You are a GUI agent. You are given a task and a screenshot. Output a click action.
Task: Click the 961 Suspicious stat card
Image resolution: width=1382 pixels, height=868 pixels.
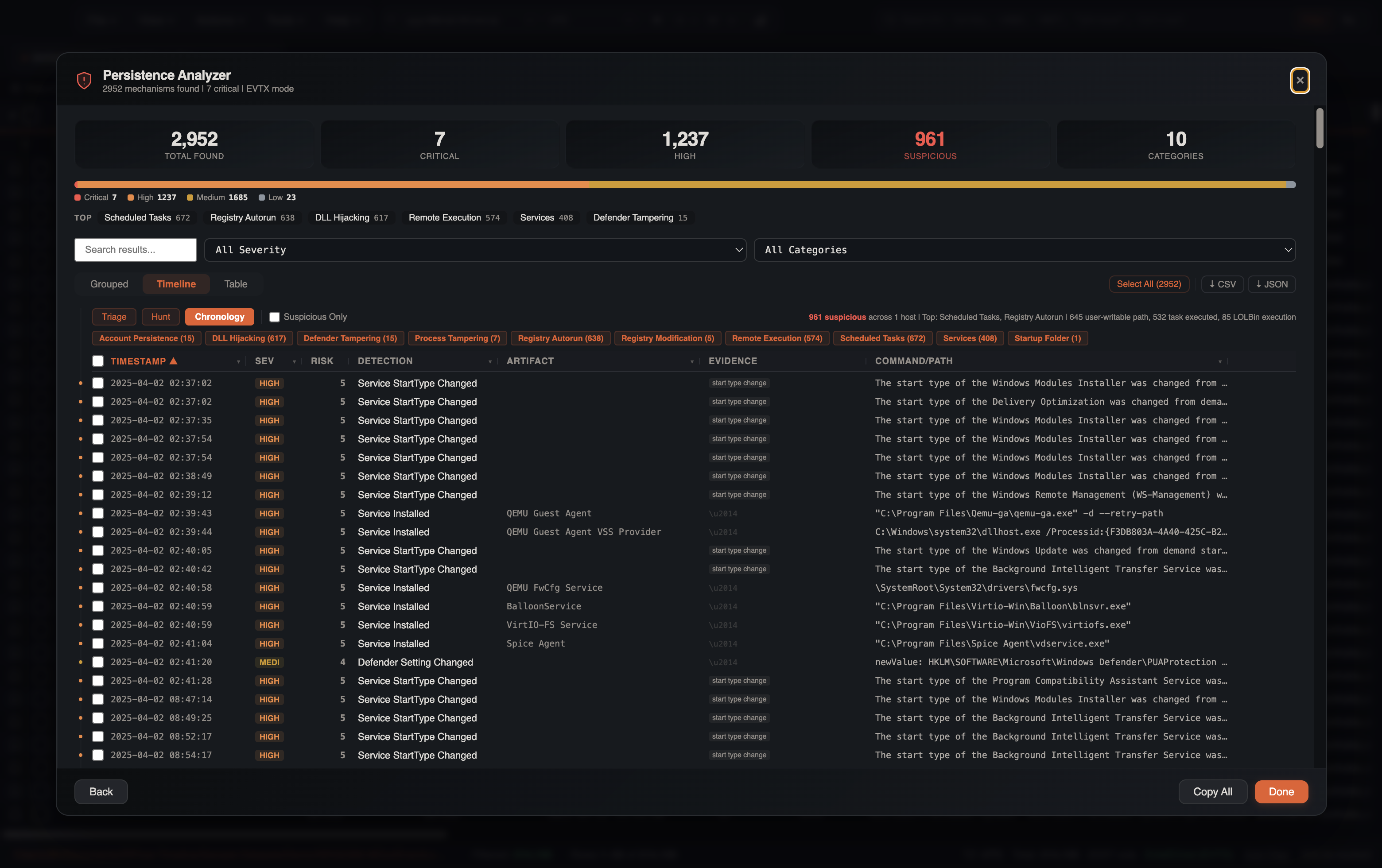point(930,144)
